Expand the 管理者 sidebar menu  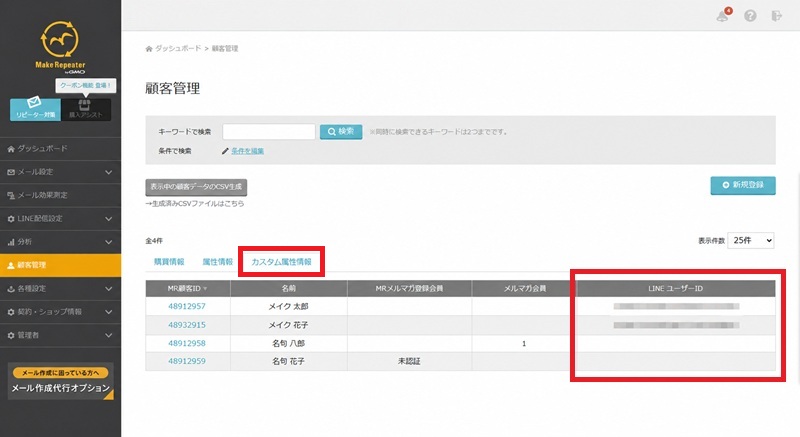click(x=60, y=335)
